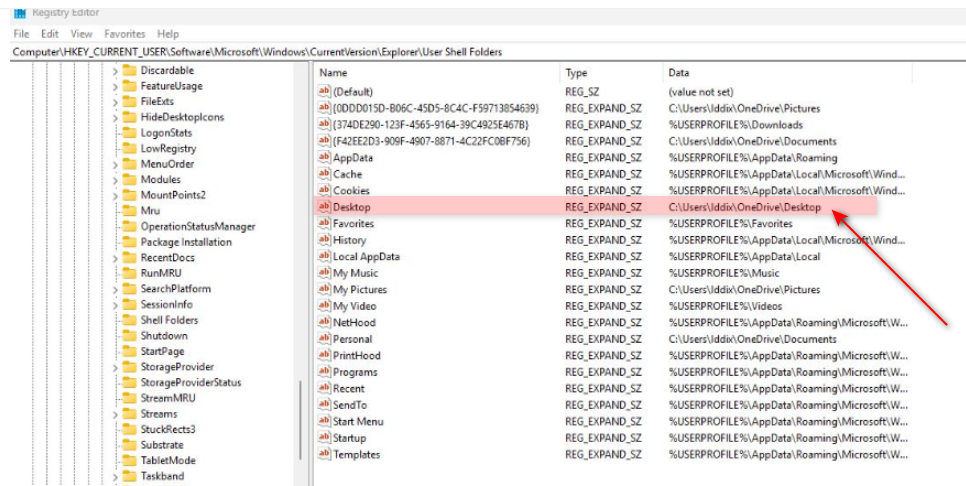Select the StreamMRU folder icon
This screenshot has width=966, height=486.
click(129, 398)
